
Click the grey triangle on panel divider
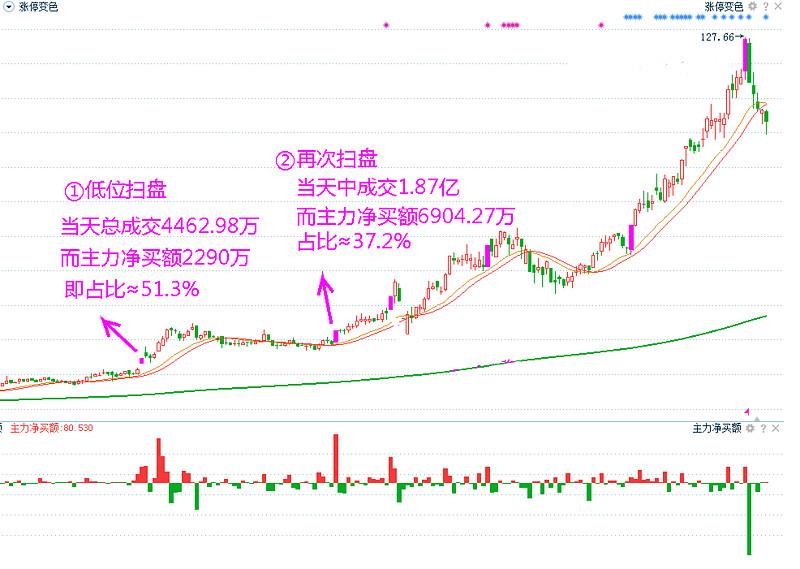click(757, 418)
